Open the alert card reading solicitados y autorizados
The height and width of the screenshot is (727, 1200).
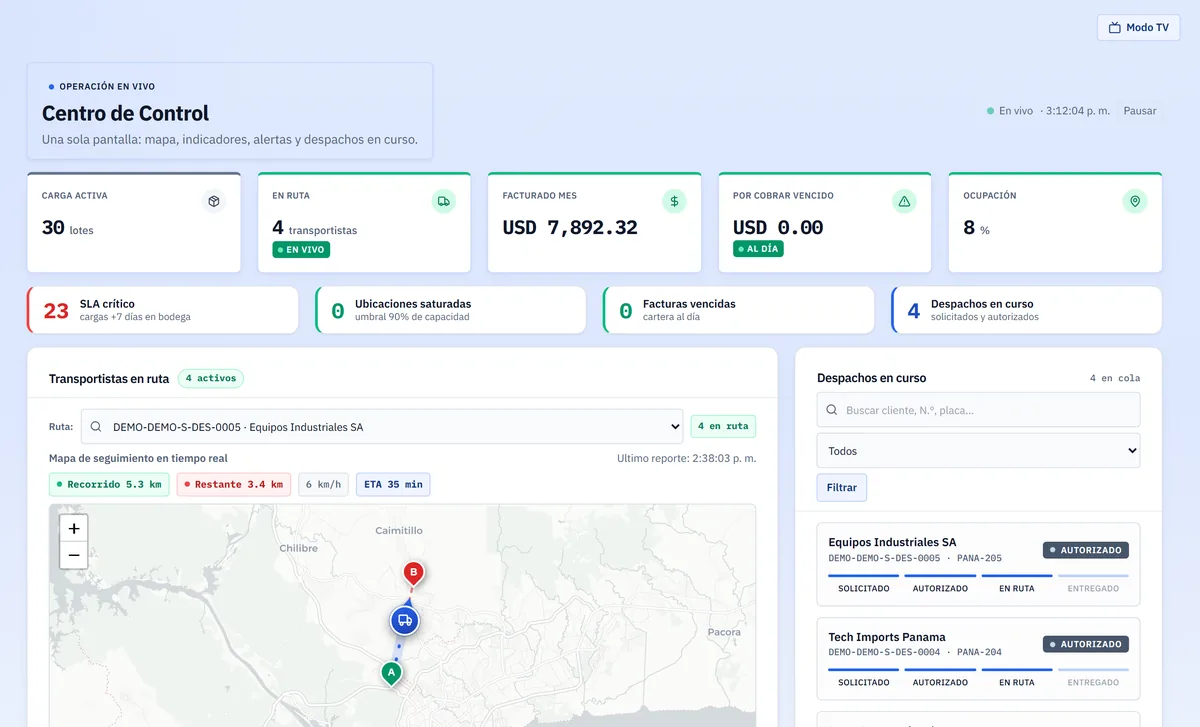(1026, 310)
